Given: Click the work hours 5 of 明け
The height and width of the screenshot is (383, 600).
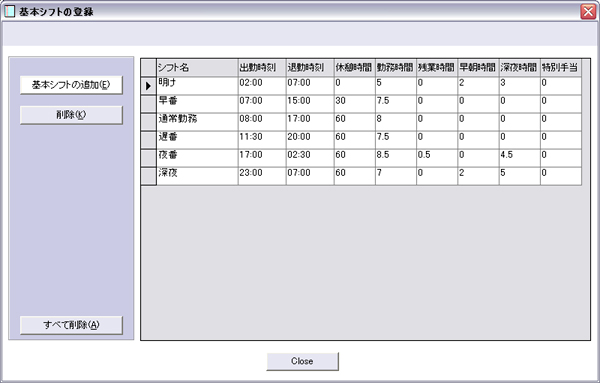Looking at the screenshot, I should point(396,86).
